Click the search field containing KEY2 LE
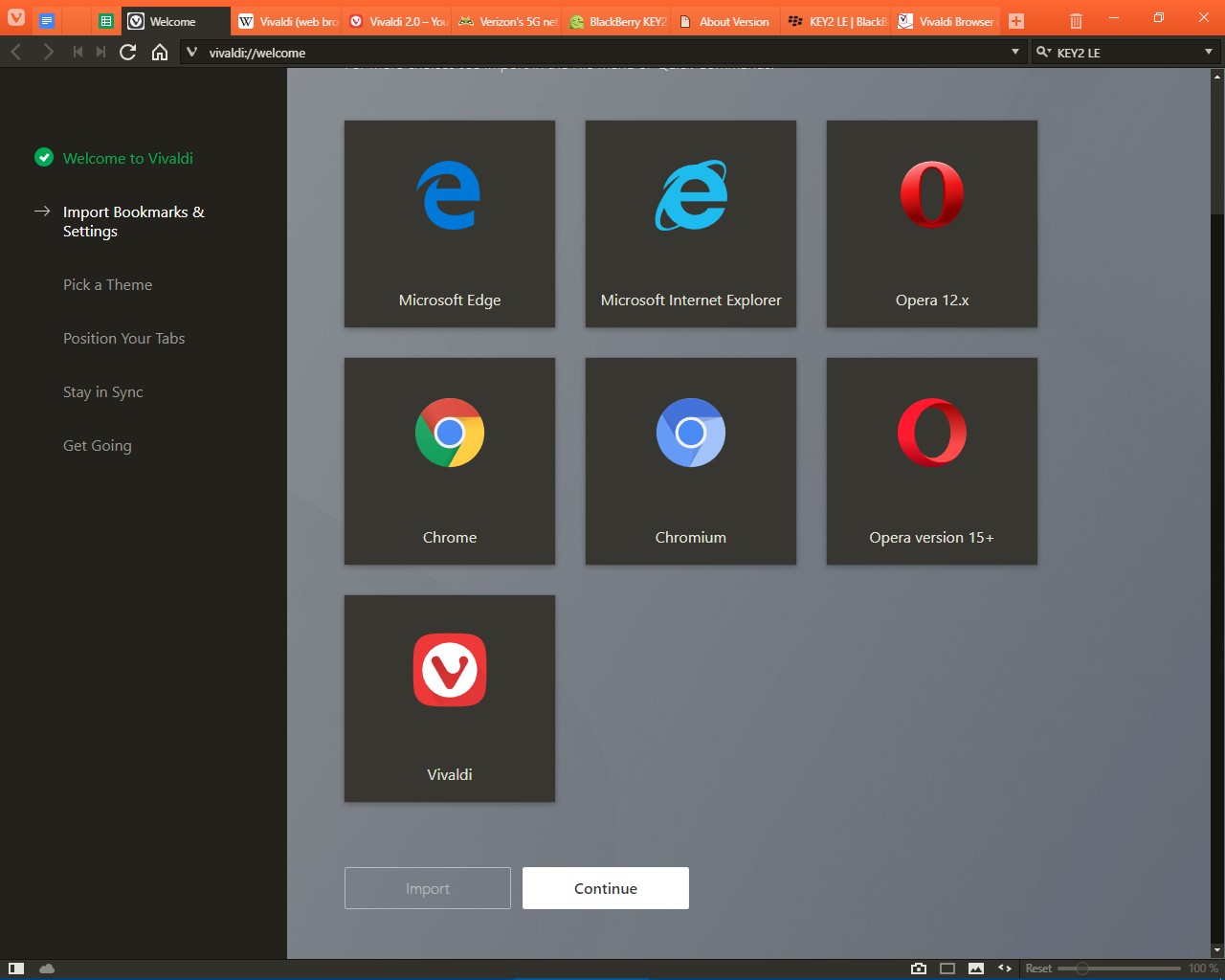1225x980 pixels. (1127, 52)
